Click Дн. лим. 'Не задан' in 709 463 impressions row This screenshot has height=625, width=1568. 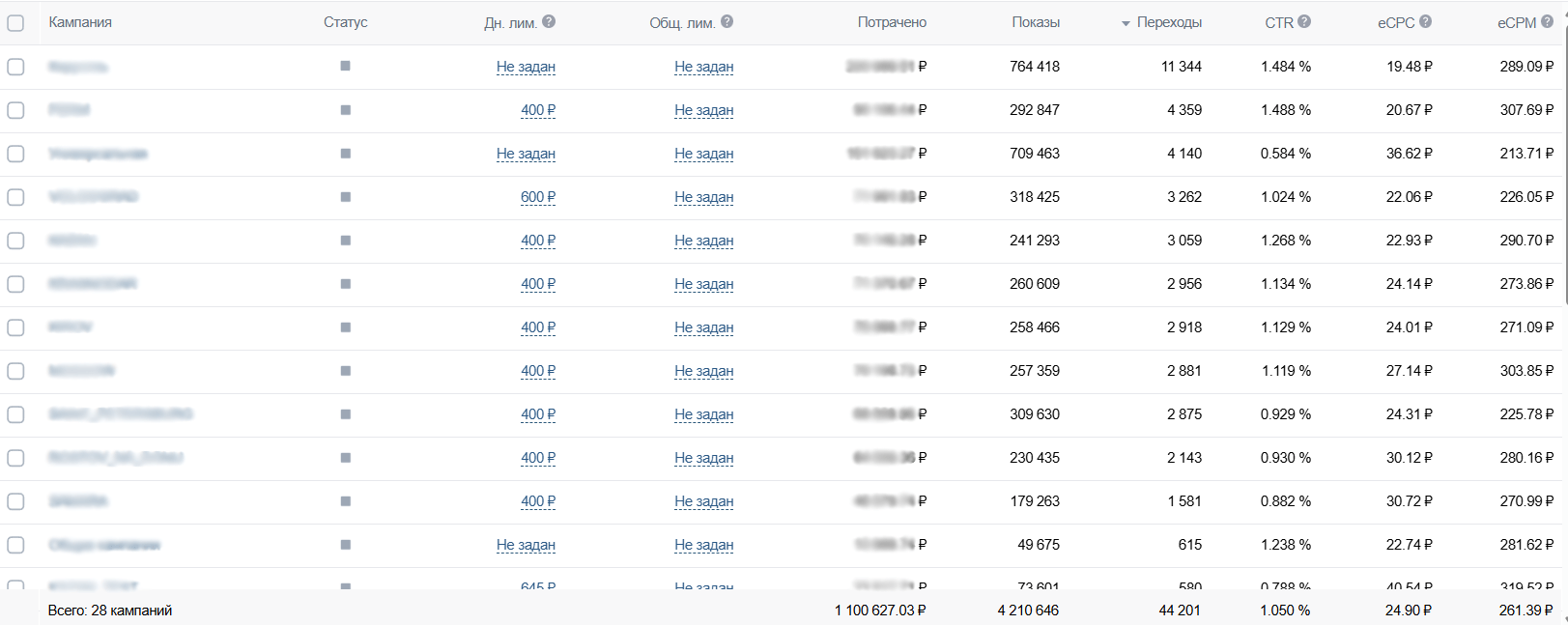pyautogui.click(x=526, y=154)
